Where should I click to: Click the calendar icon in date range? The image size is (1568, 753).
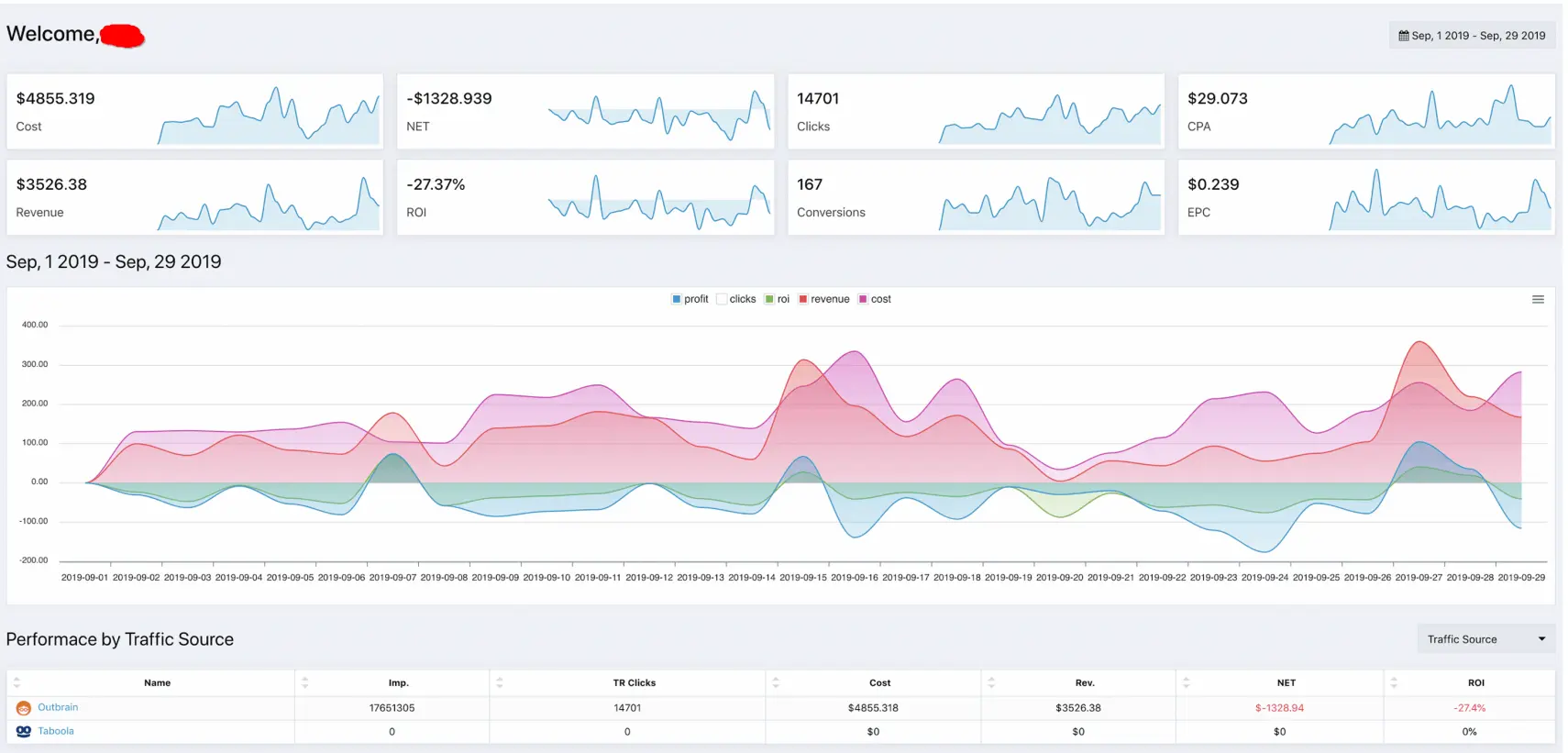pos(1403,36)
